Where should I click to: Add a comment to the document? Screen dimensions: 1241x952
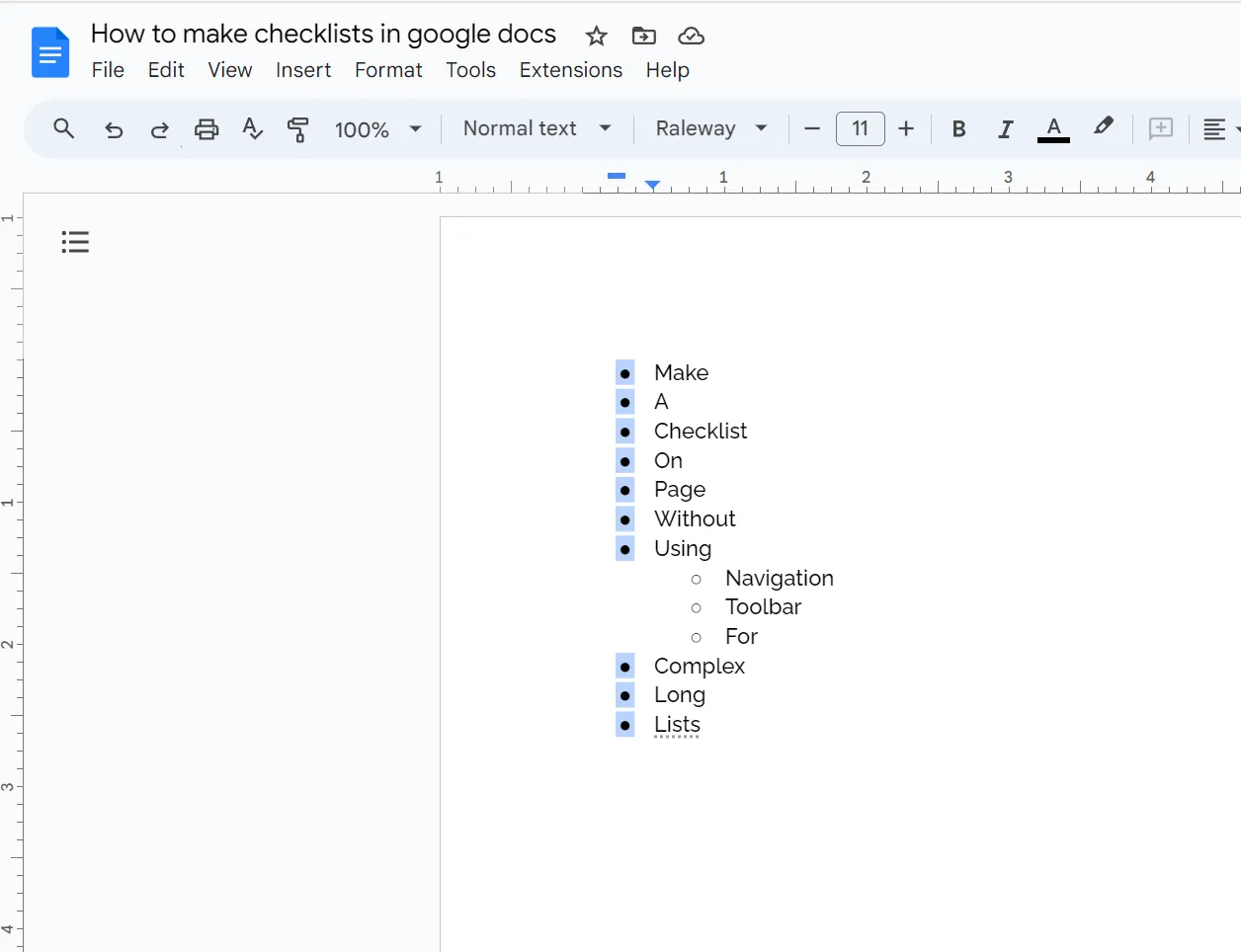tap(1160, 129)
